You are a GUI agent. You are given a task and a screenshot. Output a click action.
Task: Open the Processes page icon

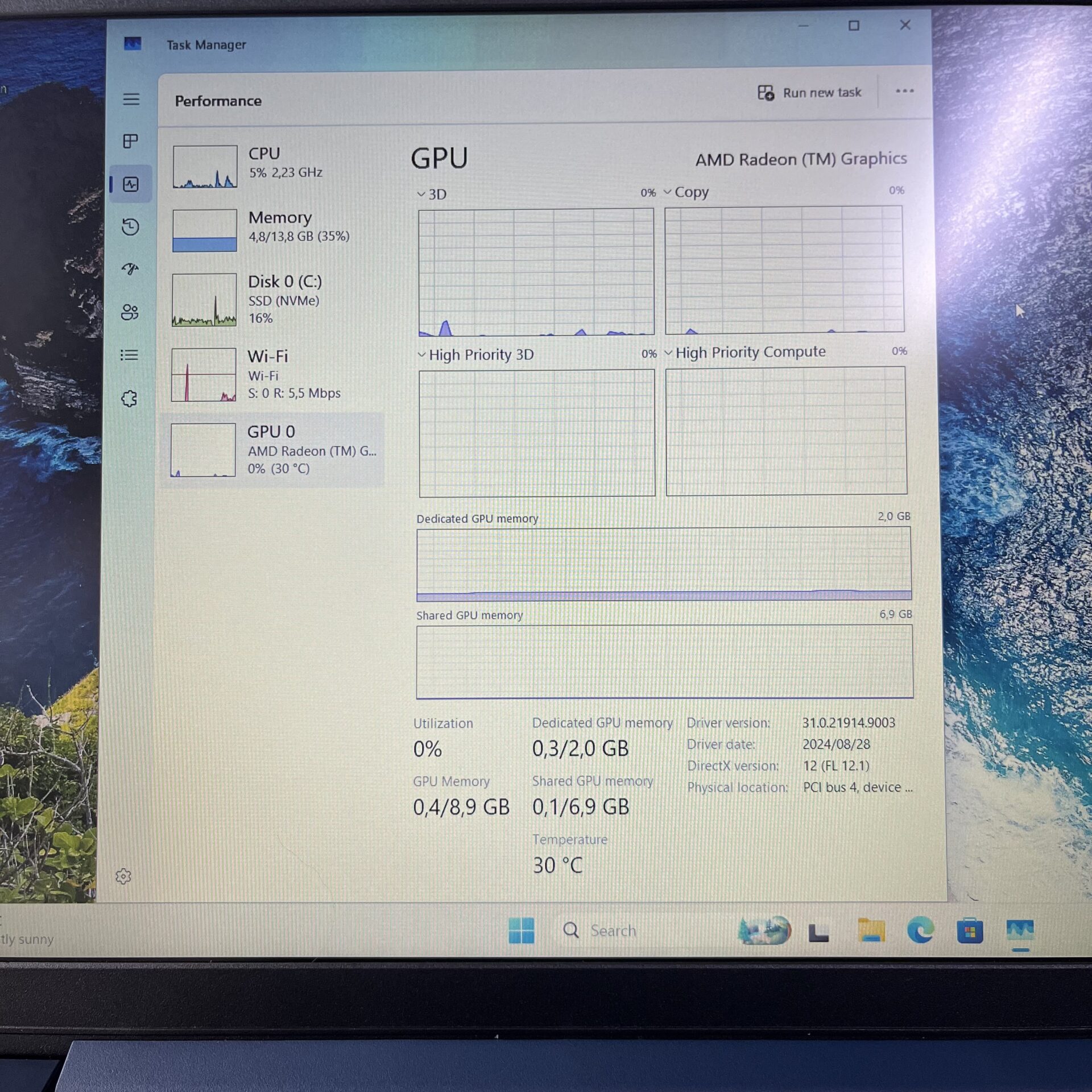pos(130,141)
